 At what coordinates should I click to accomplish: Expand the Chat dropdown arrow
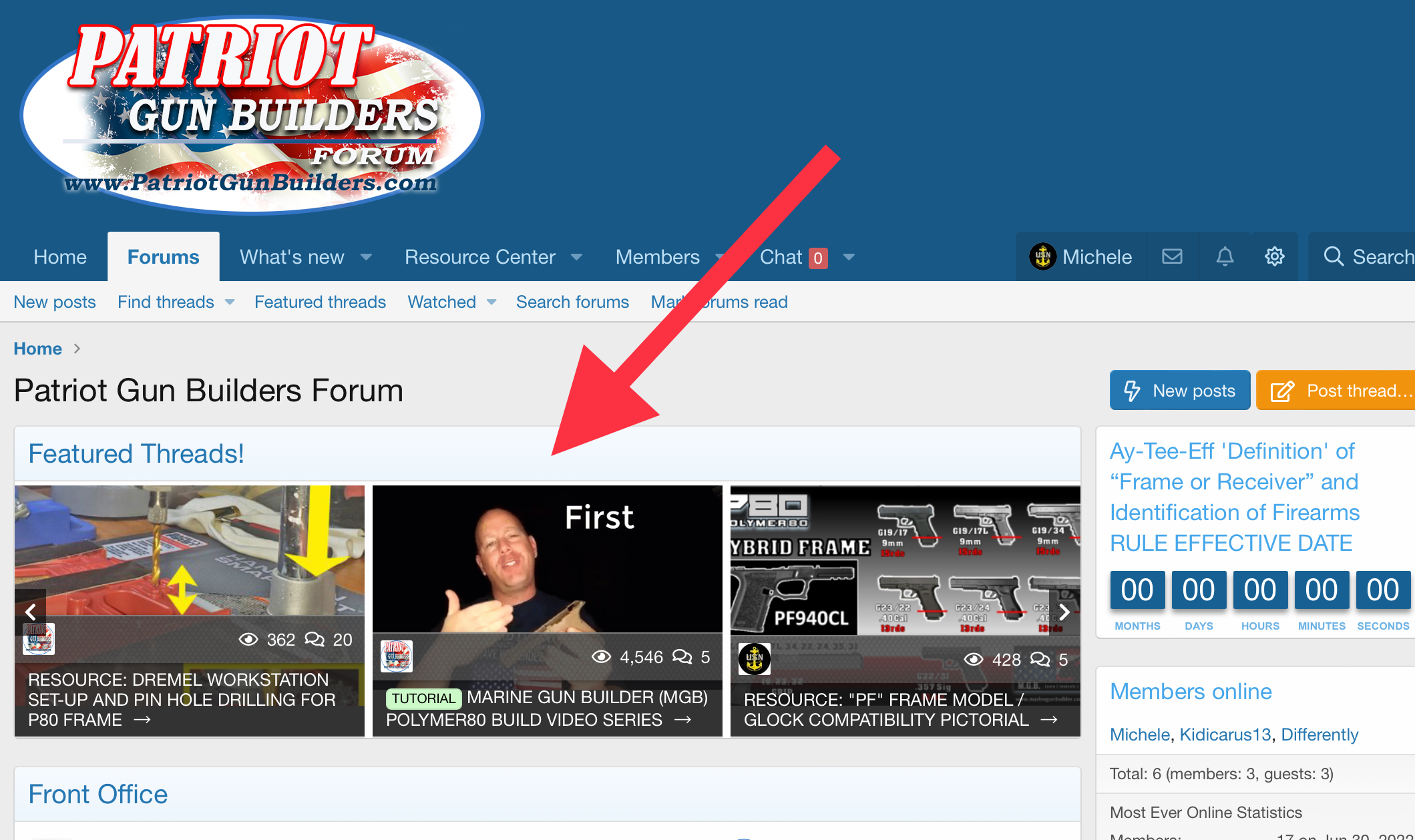coord(849,257)
